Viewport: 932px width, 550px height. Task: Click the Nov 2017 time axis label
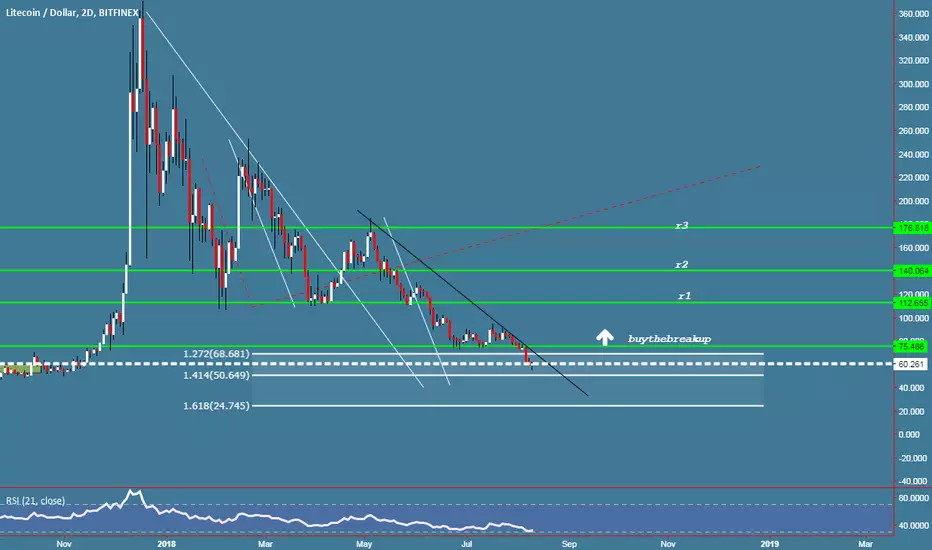pyautogui.click(x=64, y=543)
